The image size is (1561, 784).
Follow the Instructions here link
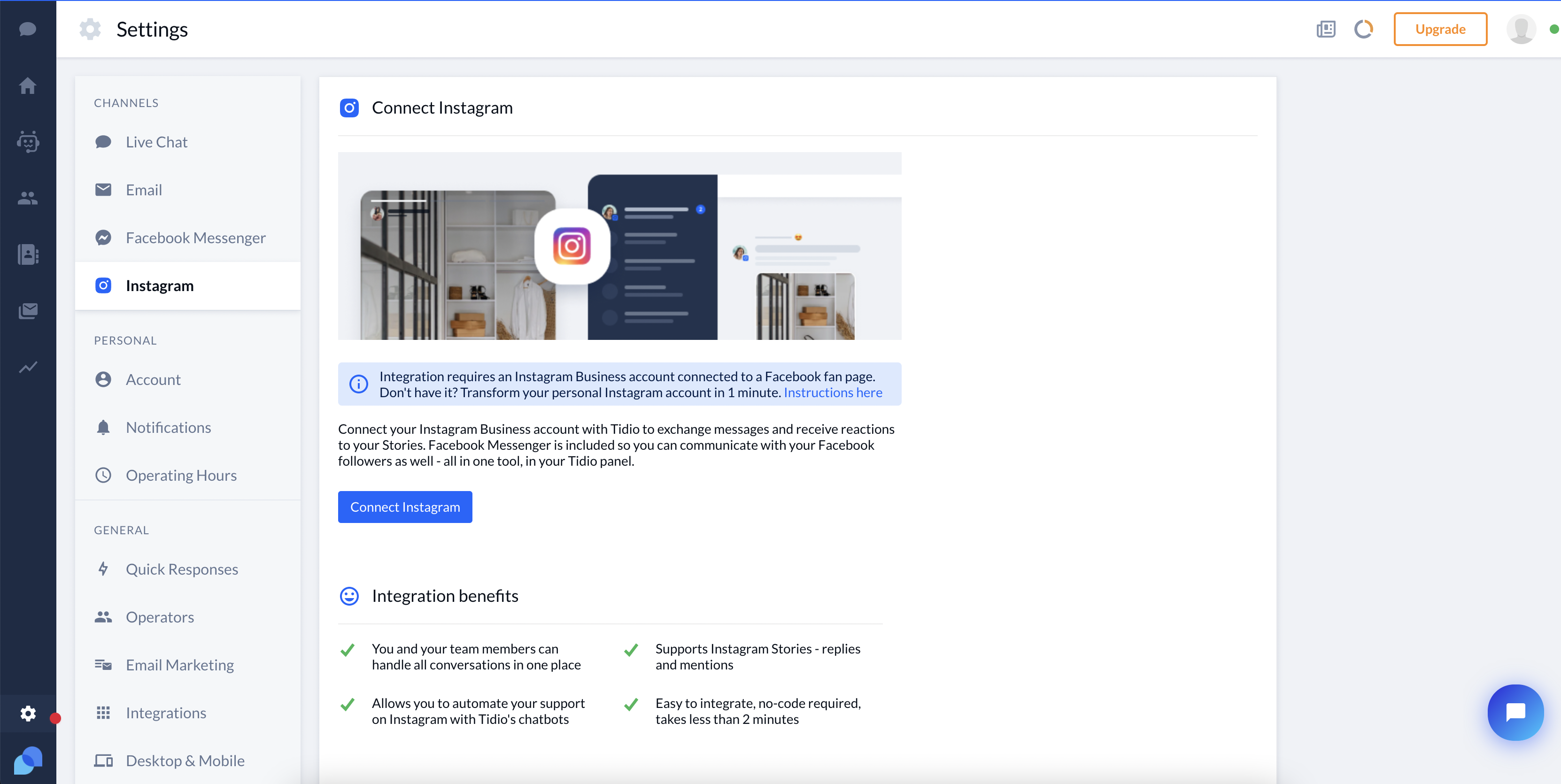tap(833, 392)
